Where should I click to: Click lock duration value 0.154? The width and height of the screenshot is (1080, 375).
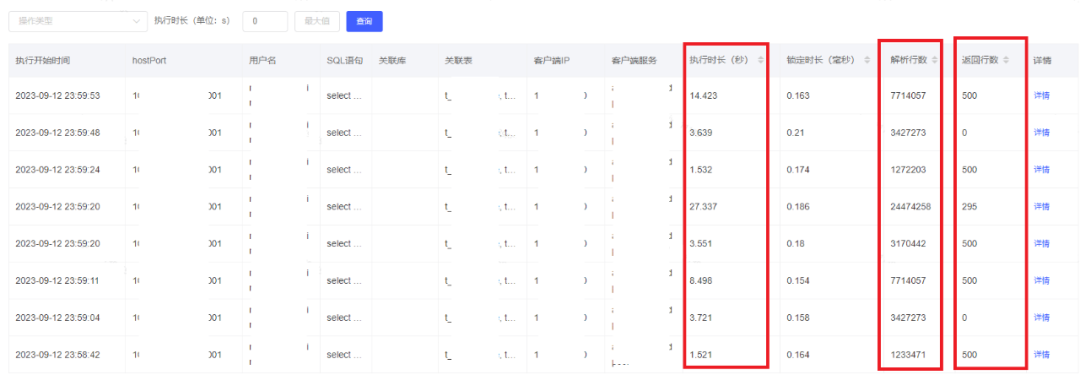pyautogui.click(x=798, y=281)
